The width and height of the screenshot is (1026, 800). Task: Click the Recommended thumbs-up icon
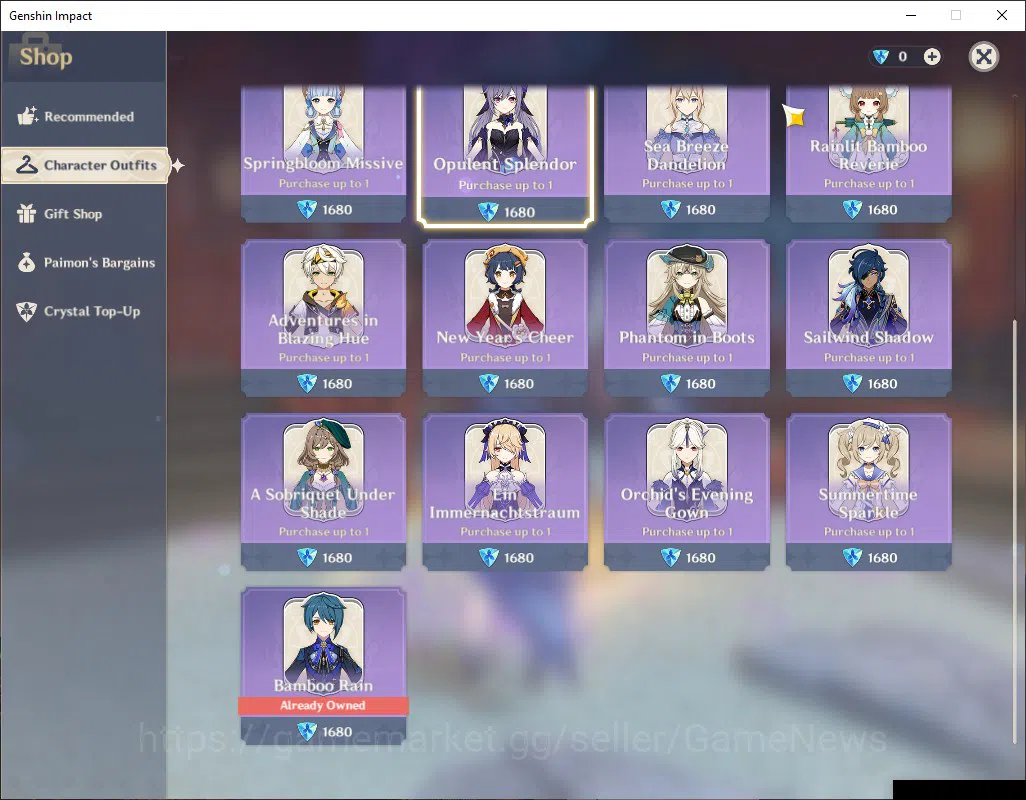click(27, 116)
